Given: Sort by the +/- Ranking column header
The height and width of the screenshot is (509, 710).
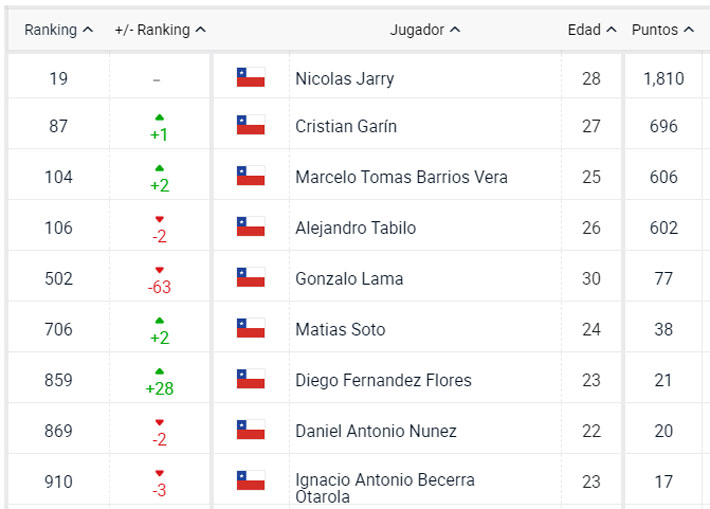Looking at the screenshot, I should click(x=160, y=30).
